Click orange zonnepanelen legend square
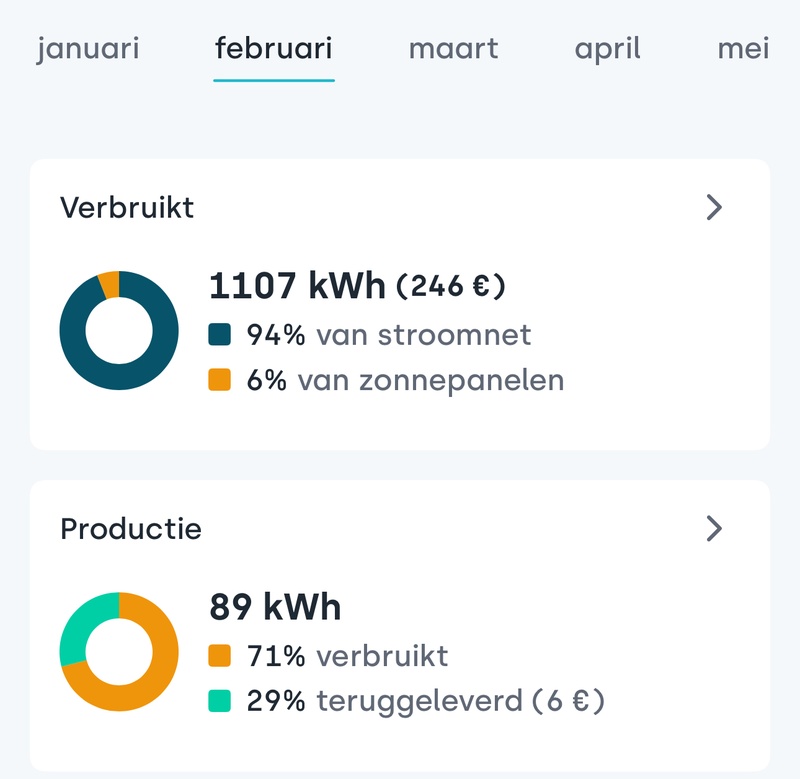The height and width of the screenshot is (779, 800). pyautogui.click(x=219, y=380)
